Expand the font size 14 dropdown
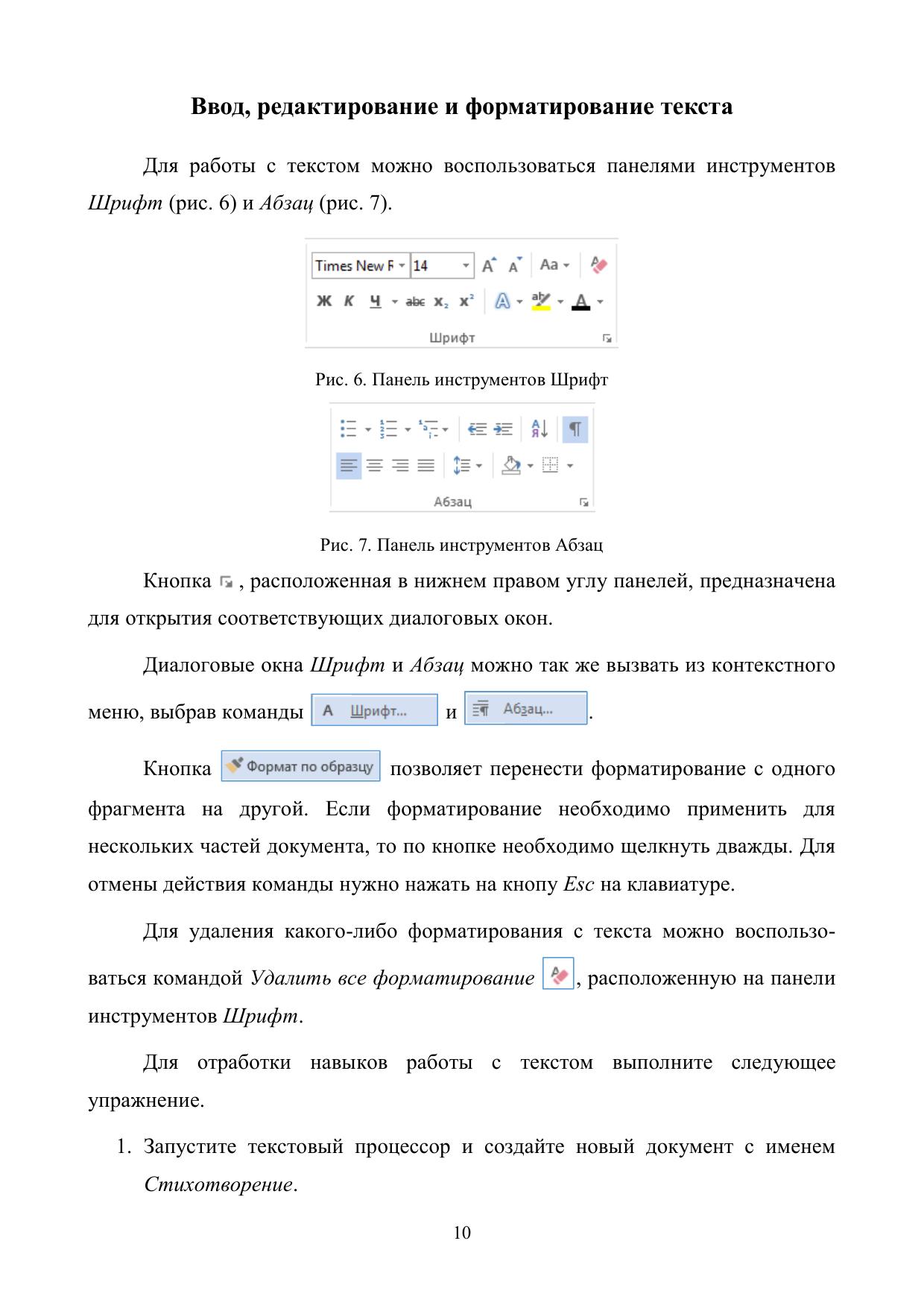This screenshot has width=924, height=1308. click(466, 265)
